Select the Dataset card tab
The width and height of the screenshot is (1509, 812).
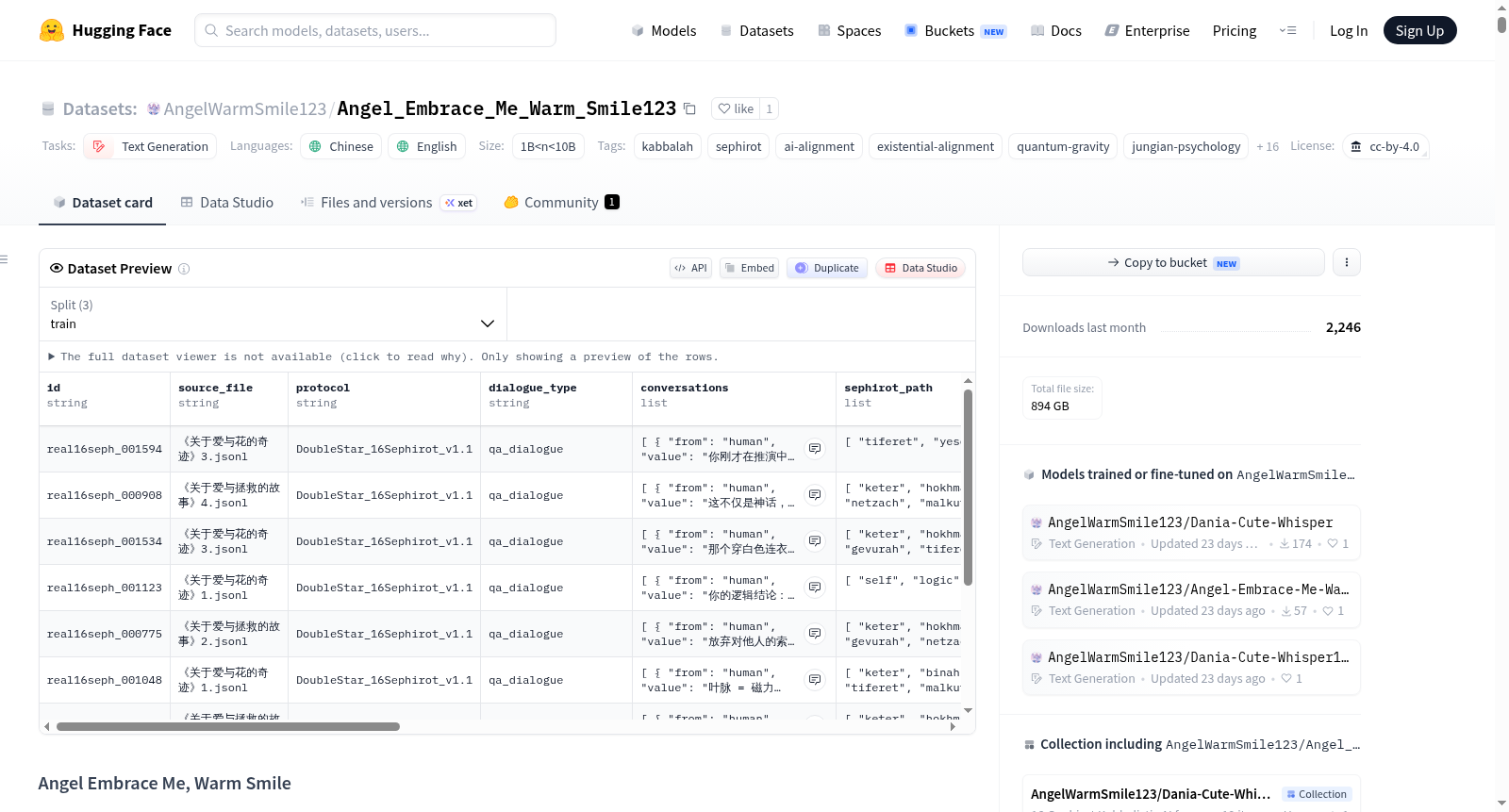tap(102, 203)
